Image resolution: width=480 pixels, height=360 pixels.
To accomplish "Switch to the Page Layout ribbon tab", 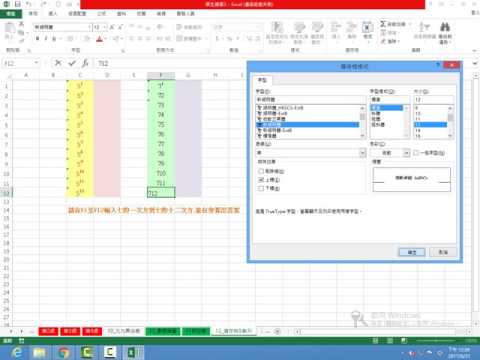I will (77, 14).
